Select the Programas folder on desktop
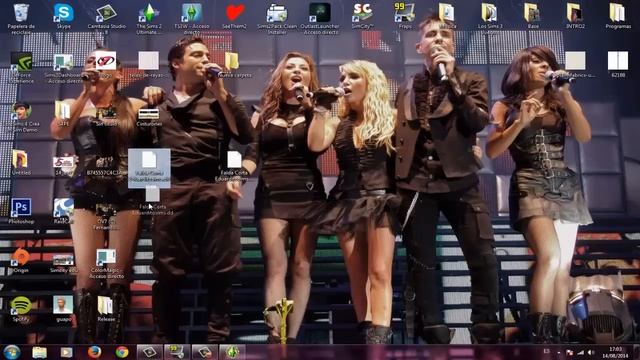This screenshot has height=360, width=640. point(618,16)
